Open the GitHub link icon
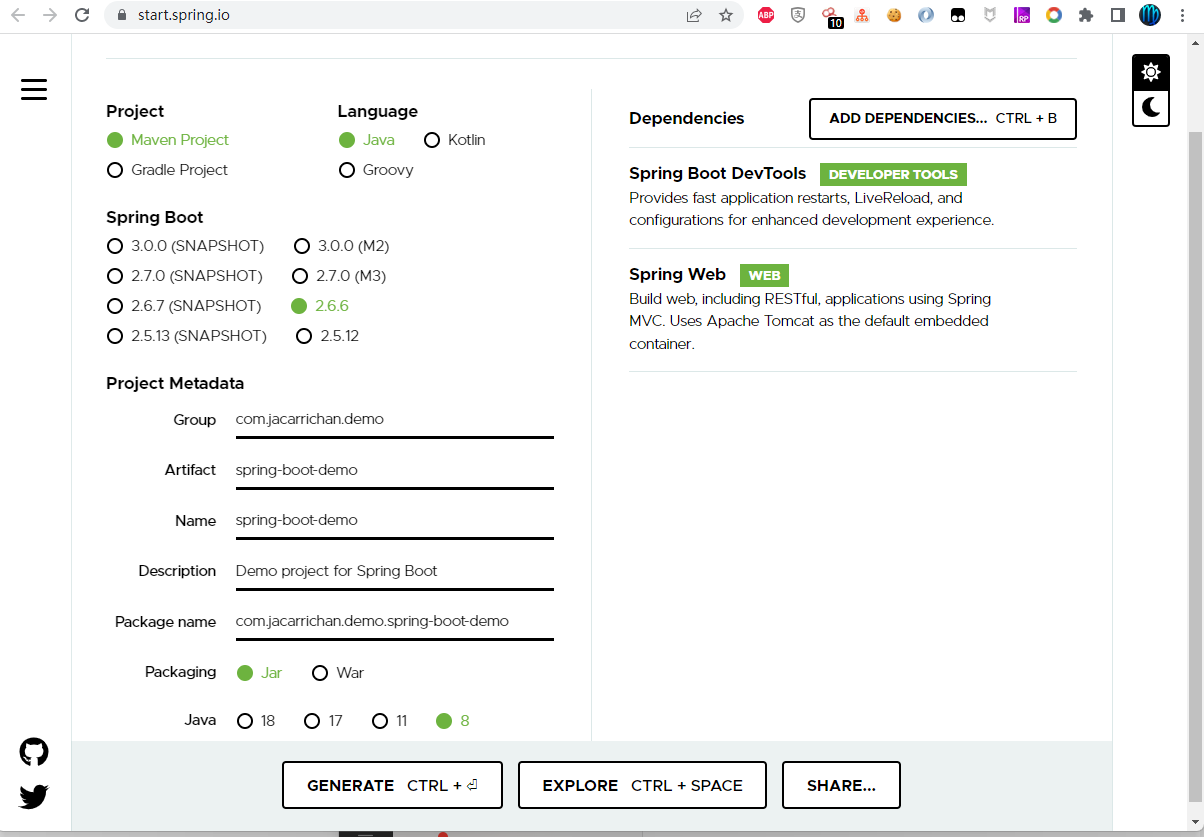Screen dimensions: 1204x837 tap(34, 752)
